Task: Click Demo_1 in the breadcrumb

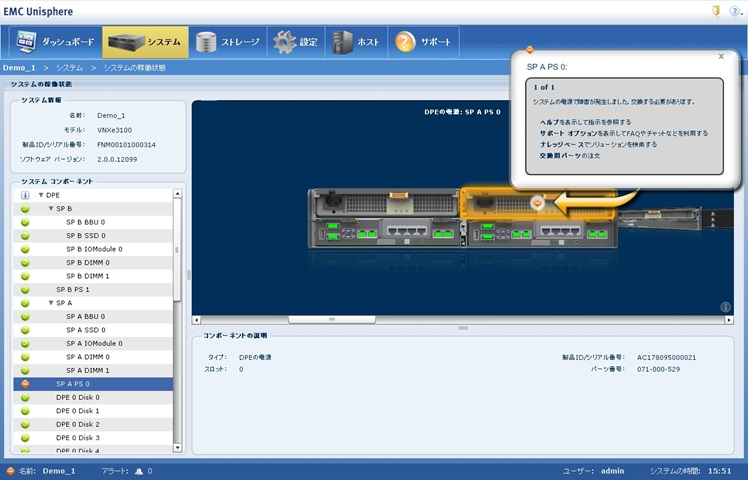Action: pyautogui.click(x=19, y=68)
